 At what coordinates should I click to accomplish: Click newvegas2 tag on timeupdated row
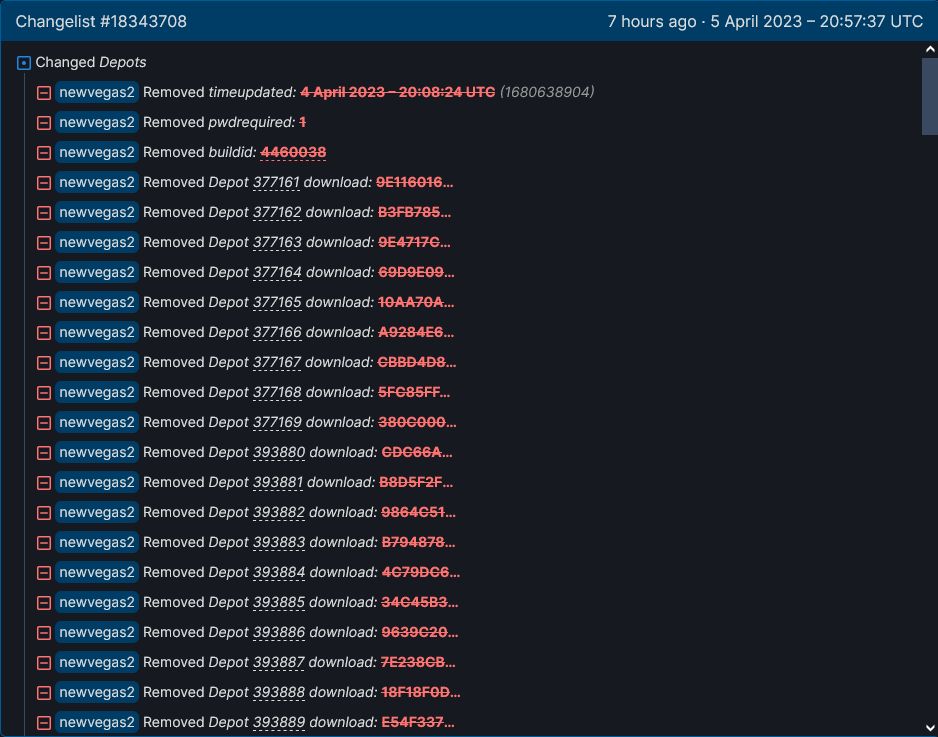[x=97, y=92]
